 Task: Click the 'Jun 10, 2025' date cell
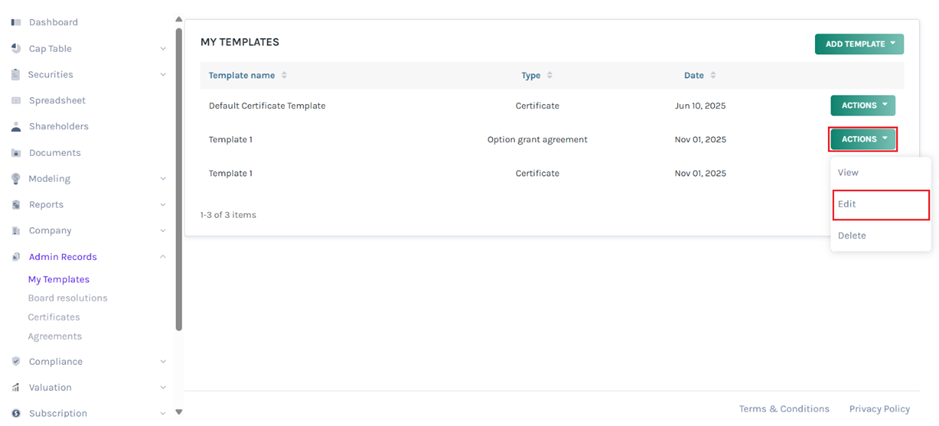click(700, 106)
